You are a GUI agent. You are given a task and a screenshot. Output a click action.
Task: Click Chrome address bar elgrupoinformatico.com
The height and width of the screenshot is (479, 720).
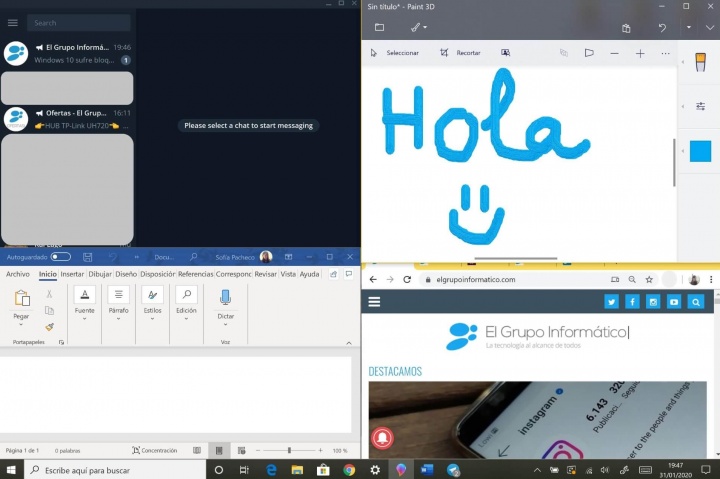pyautogui.click(x=476, y=279)
